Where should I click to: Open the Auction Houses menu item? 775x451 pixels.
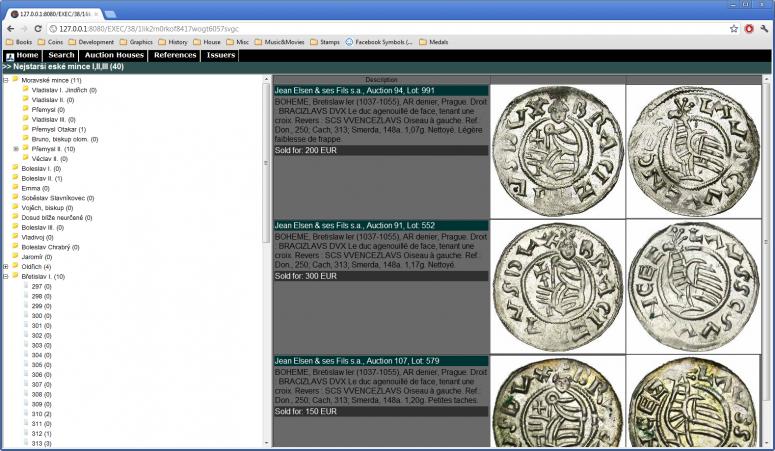tap(114, 55)
